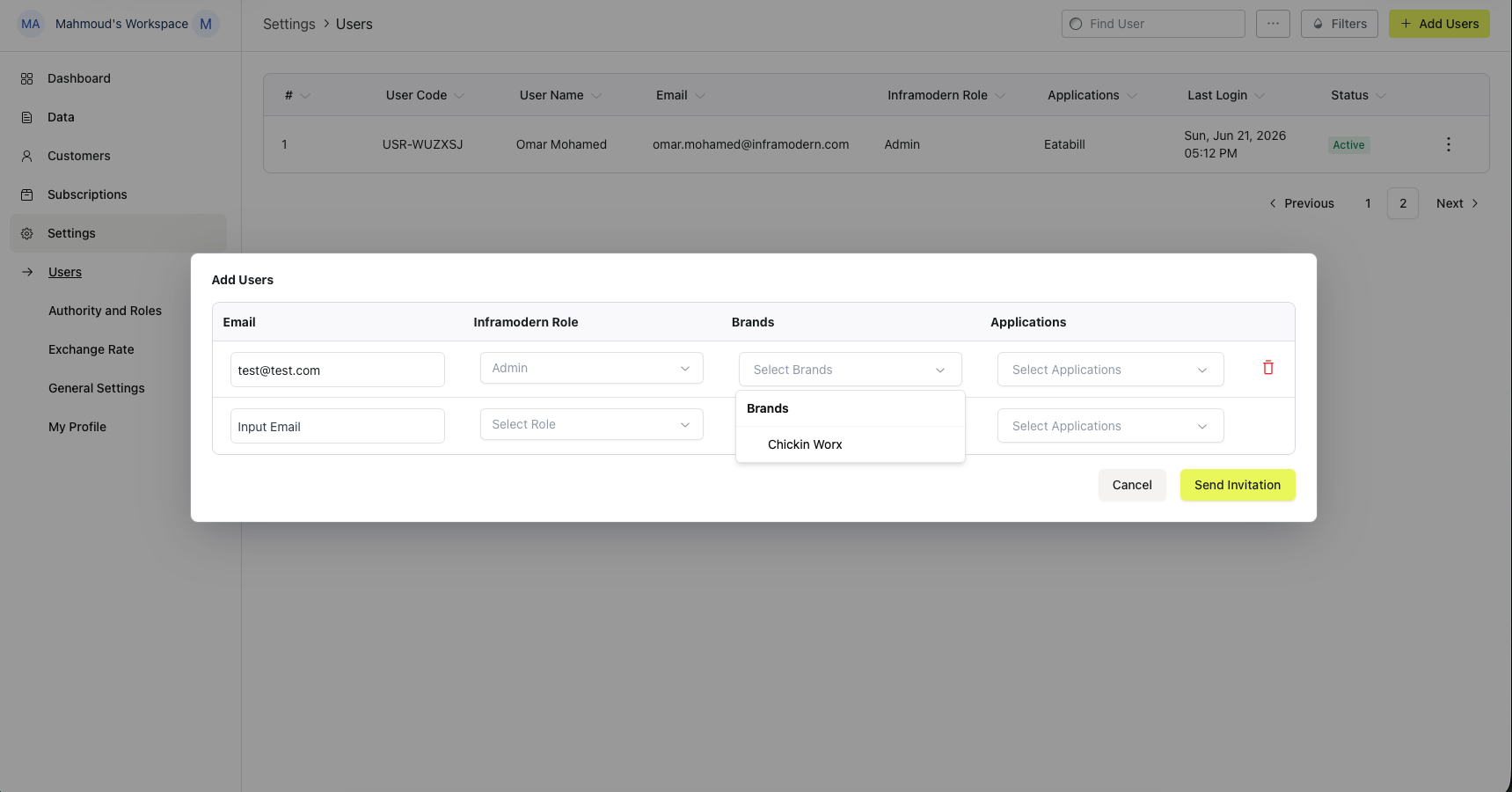The image size is (1512, 792).
Task: Open the Filters button
Action: click(1340, 24)
